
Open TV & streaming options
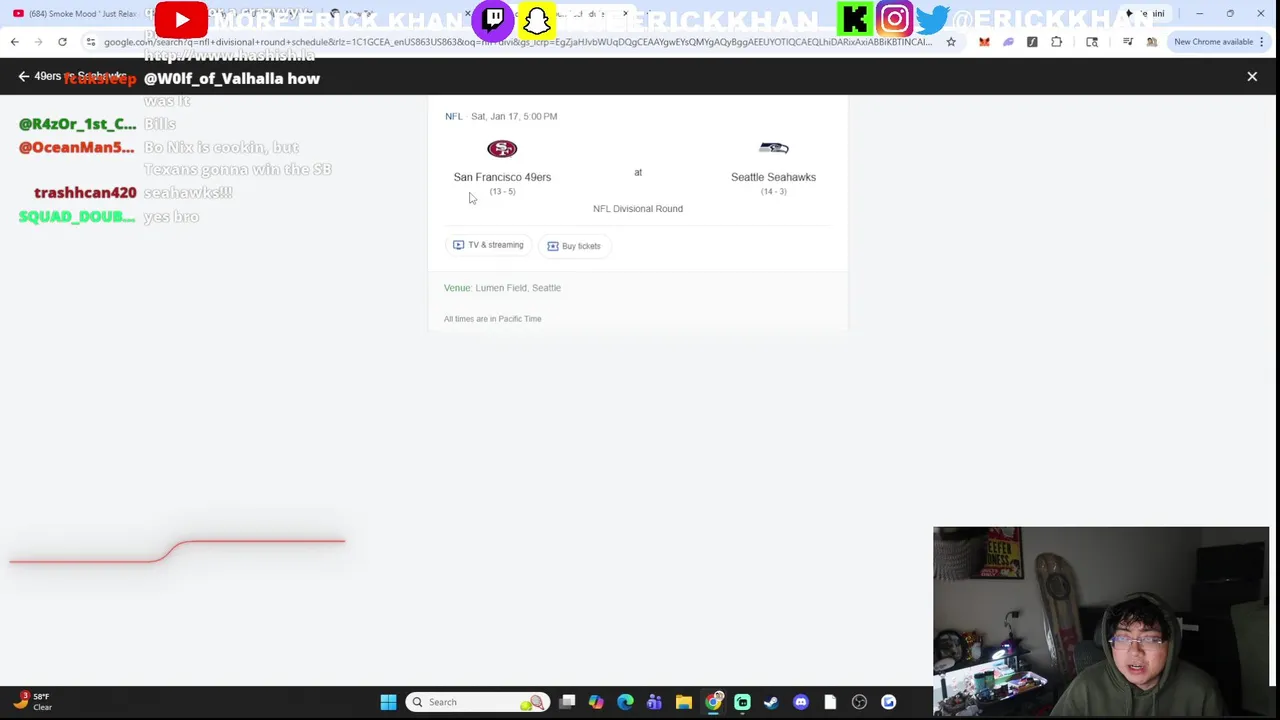pos(488,245)
